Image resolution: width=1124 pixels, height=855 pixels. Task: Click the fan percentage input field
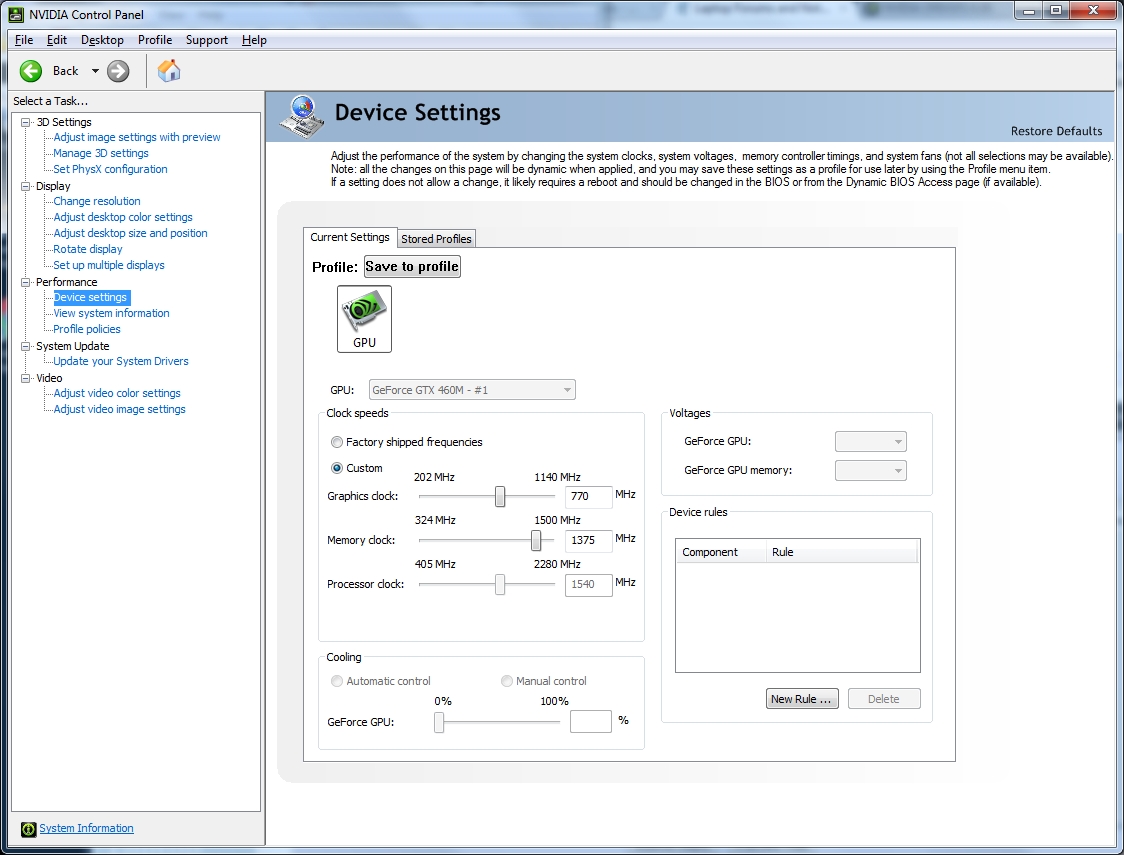tap(591, 722)
